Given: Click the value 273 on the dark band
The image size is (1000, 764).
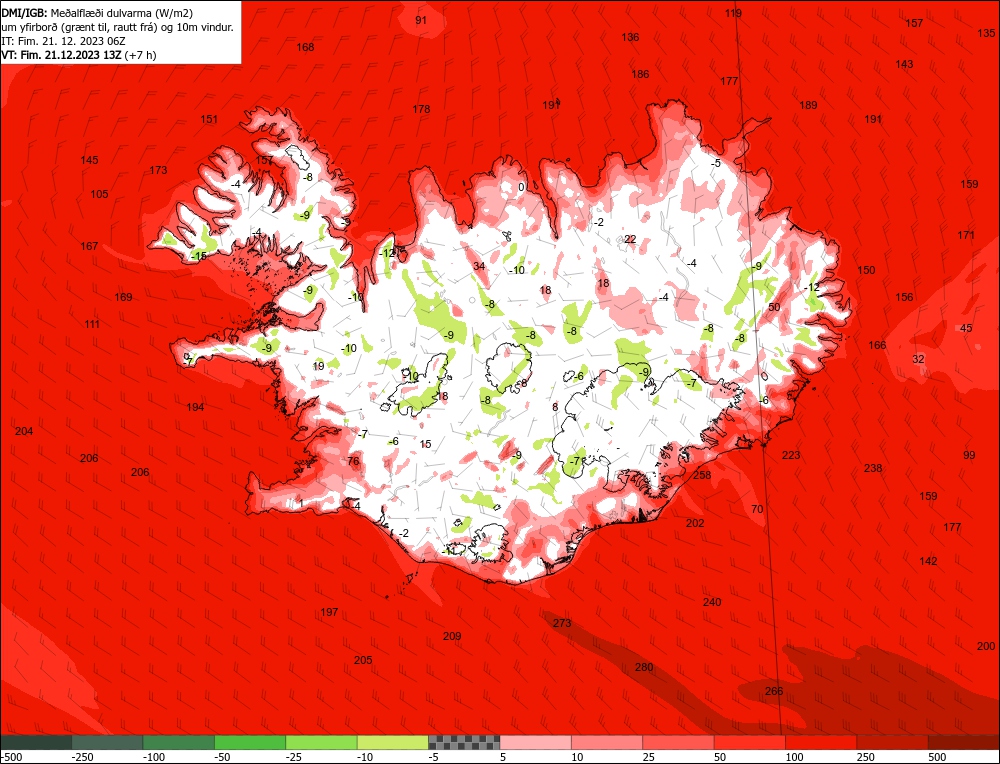Looking at the screenshot, I should [x=562, y=623].
